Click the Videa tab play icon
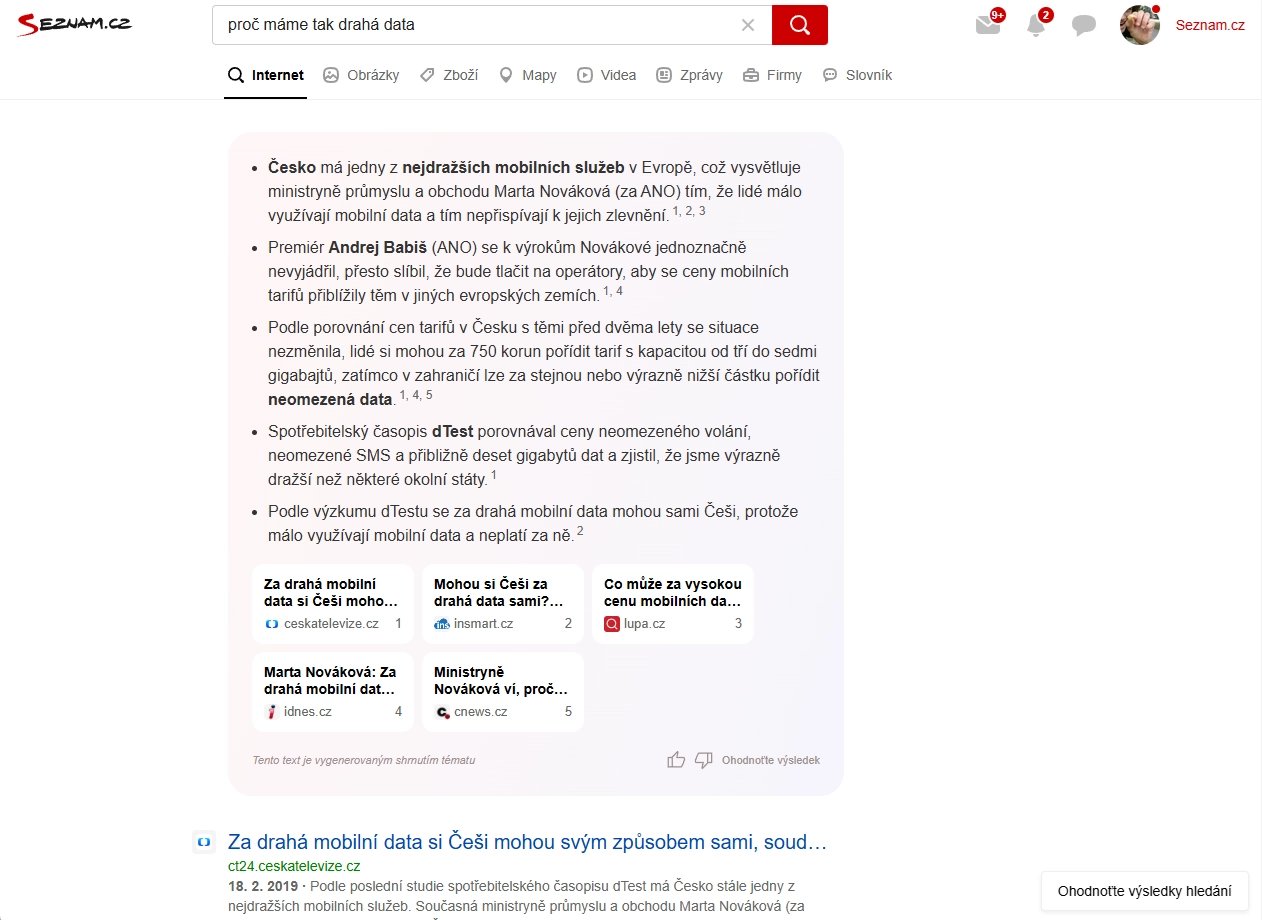 click(585, 75)
